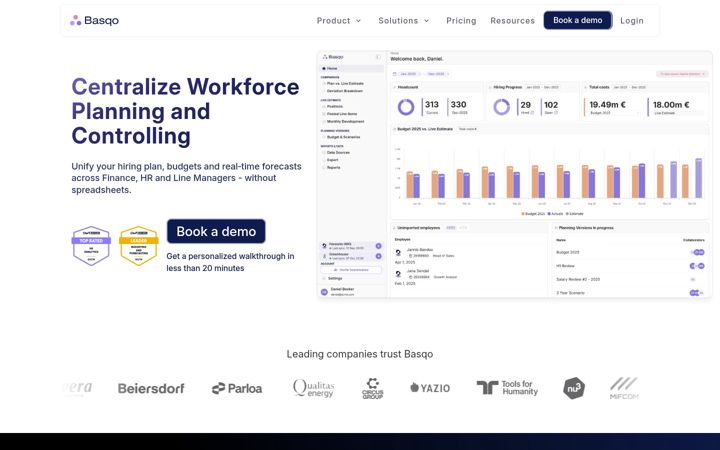Click the Parloa logo
720x450 pixels.
click(x=237, y=388)
